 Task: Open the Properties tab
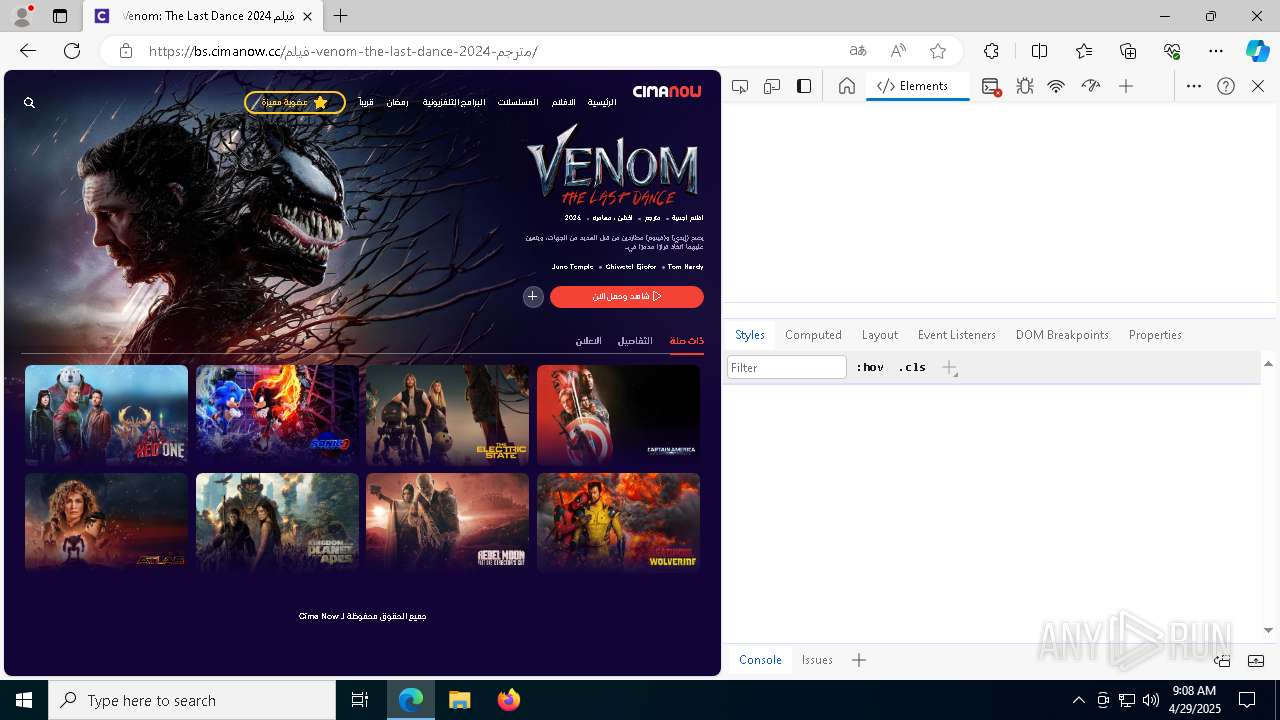[x=1155, y=335]
